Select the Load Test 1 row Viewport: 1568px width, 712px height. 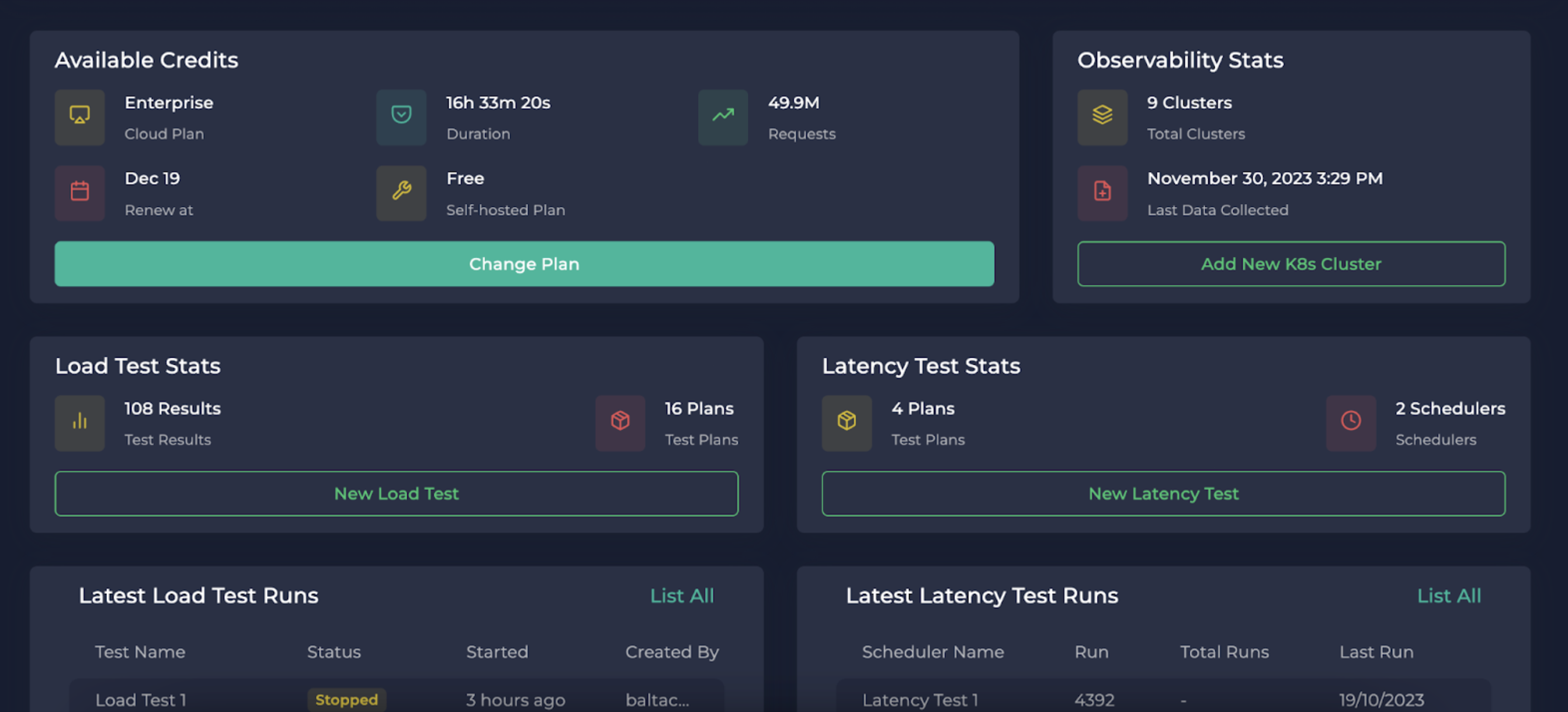[141, 700]
